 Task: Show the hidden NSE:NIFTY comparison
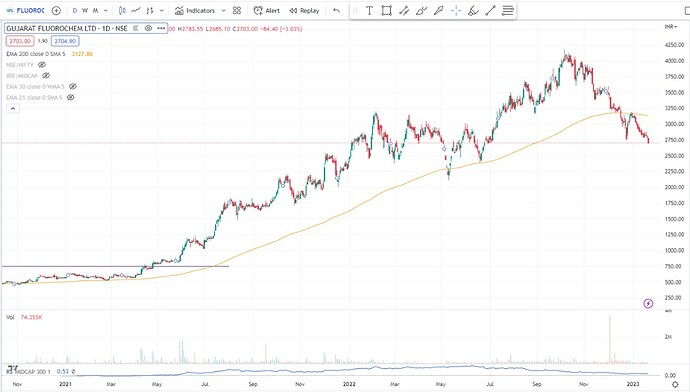pyautogui.click(x=42, y=65)
